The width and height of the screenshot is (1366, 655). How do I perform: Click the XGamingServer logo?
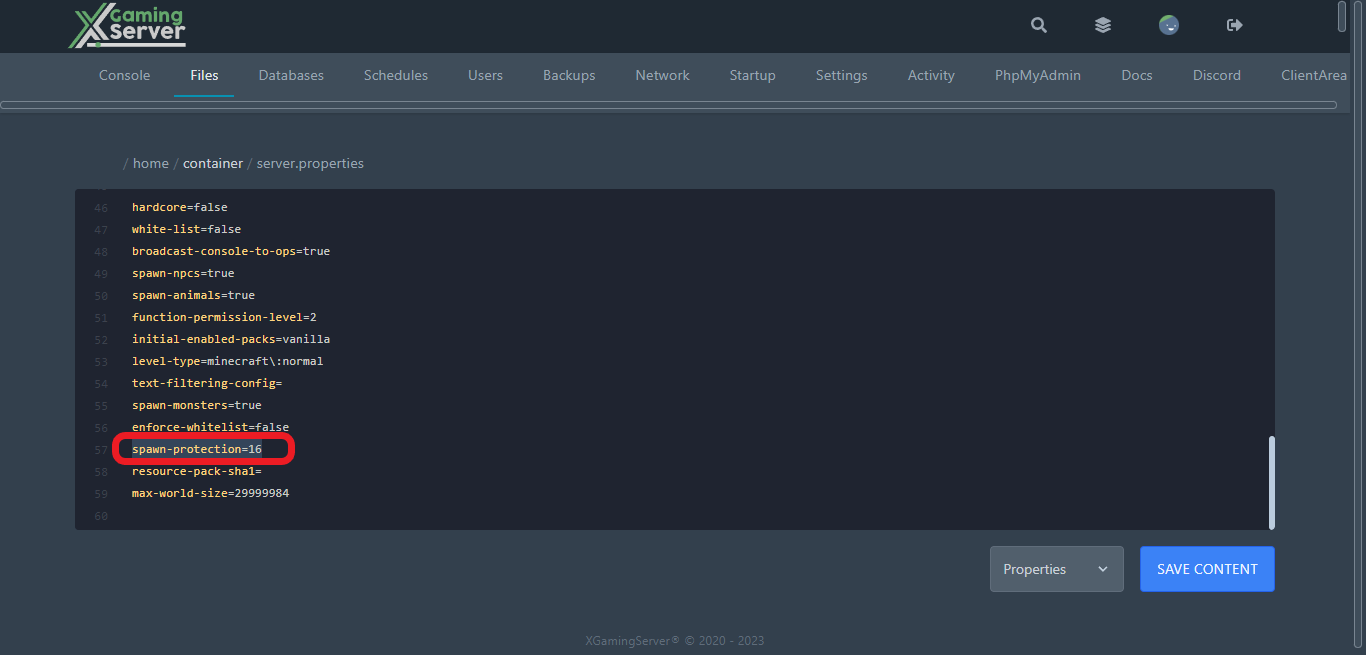tap(126, 25)
